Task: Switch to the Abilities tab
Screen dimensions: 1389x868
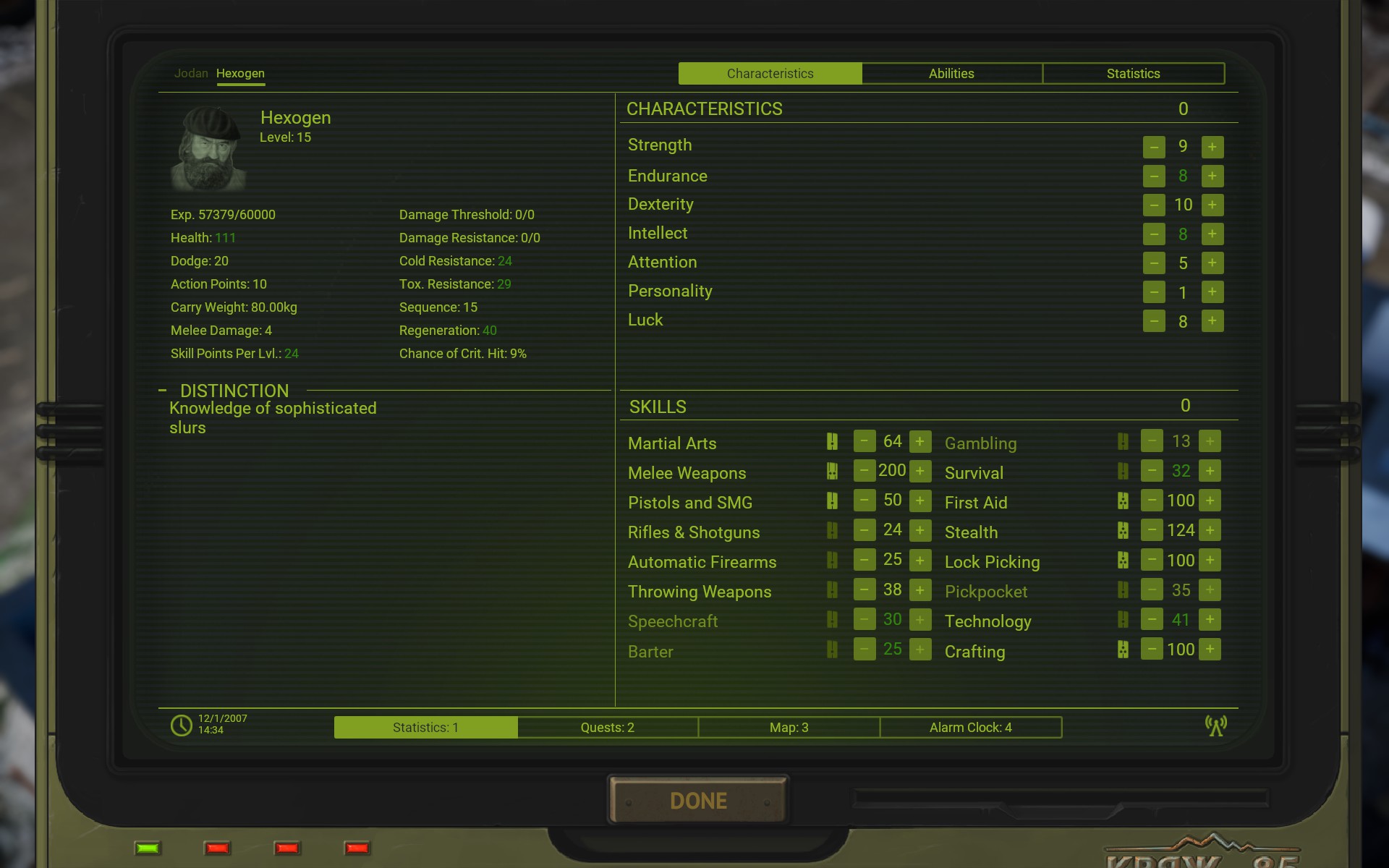Action: tap(951, 74)
